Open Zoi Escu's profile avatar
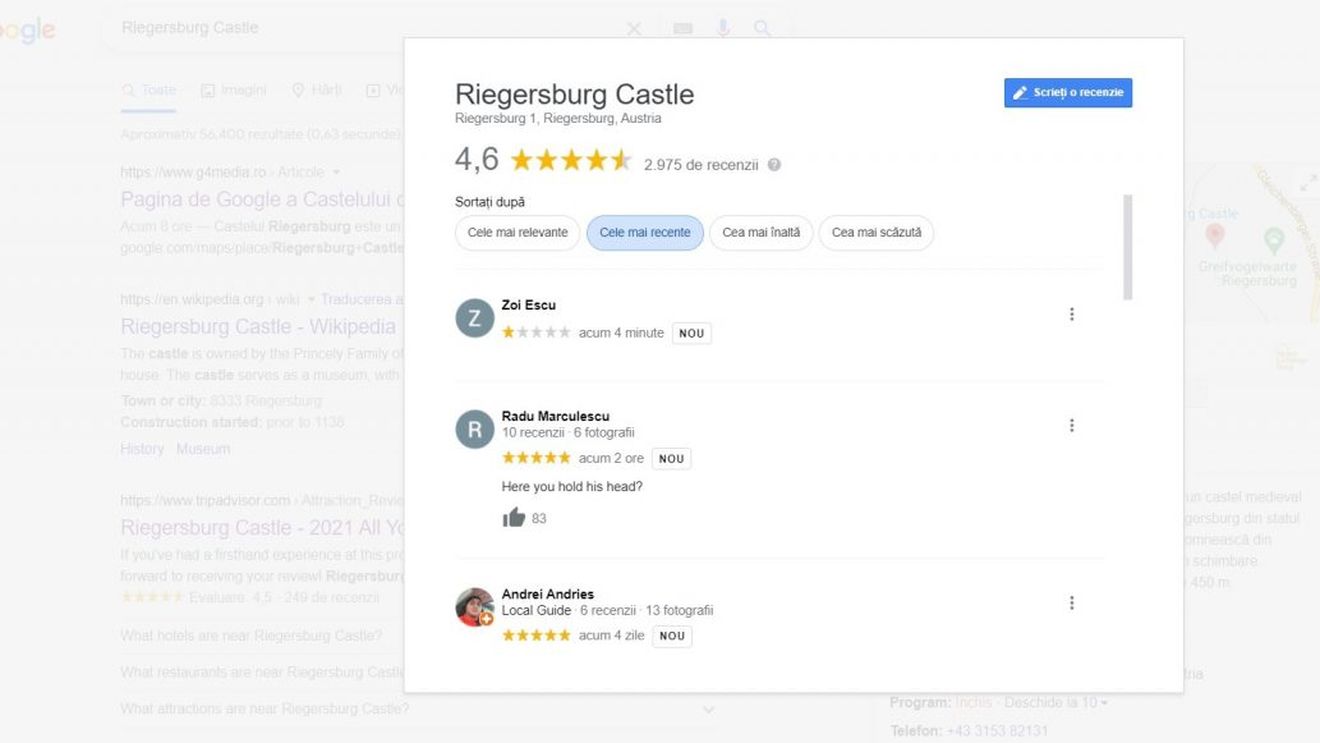 coord(474,318)
